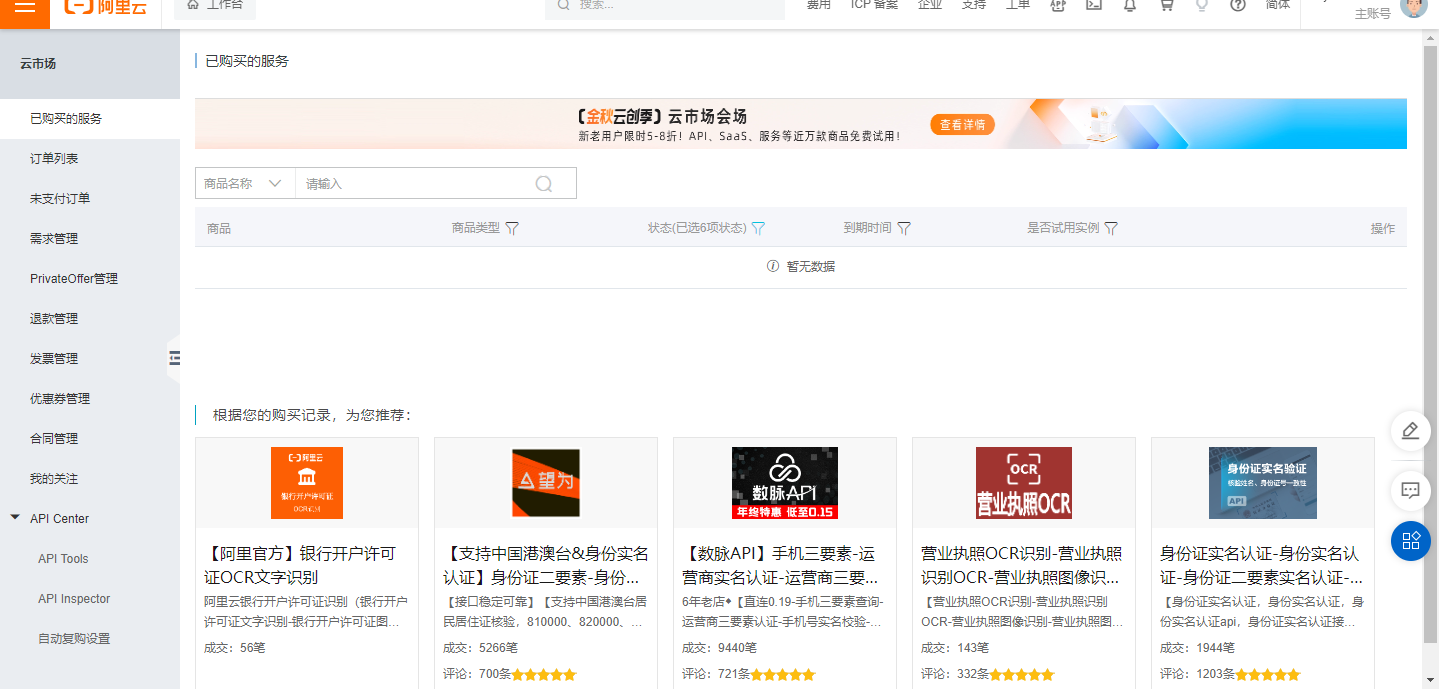Open the hamburger menu in the top bar

tap(25, 6)
